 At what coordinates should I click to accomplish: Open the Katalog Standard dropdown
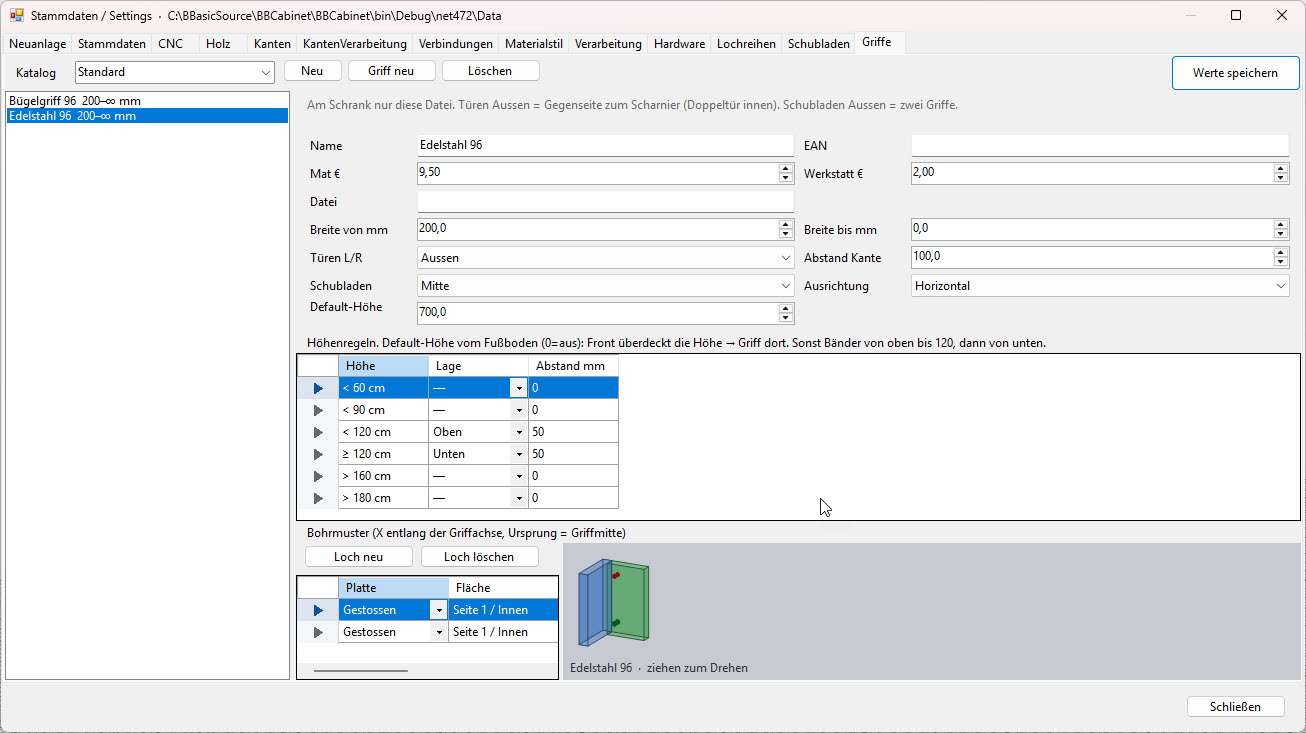175,72
